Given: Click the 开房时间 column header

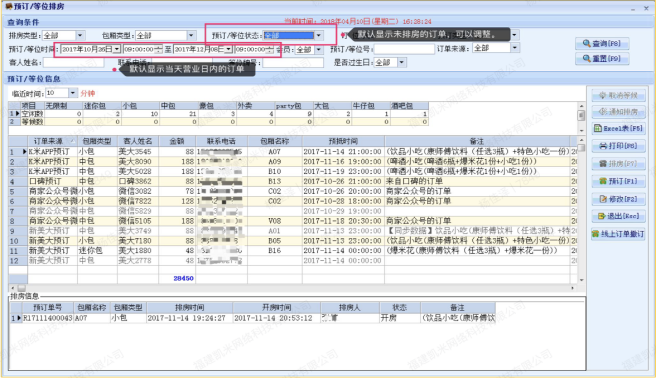Looking at the screenshot, I should pos(277,308).
